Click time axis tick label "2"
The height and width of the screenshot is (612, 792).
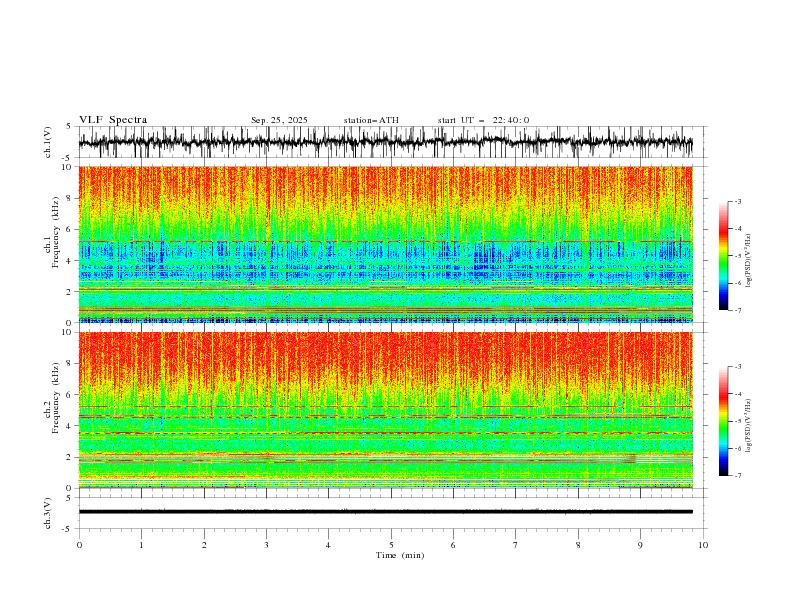204,545
